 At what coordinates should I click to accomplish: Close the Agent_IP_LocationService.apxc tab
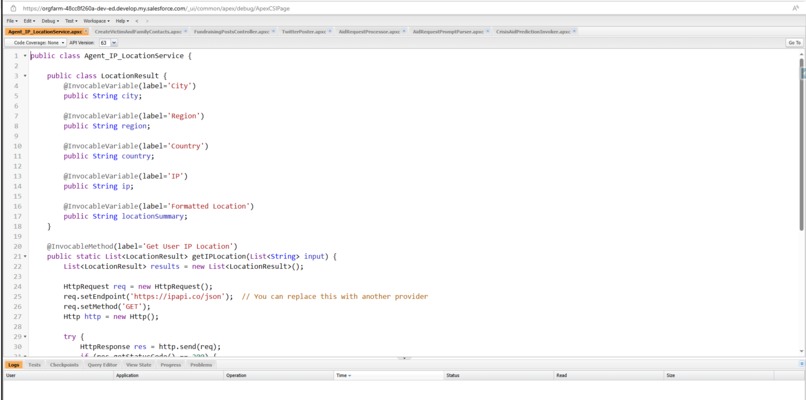point(86,31)
